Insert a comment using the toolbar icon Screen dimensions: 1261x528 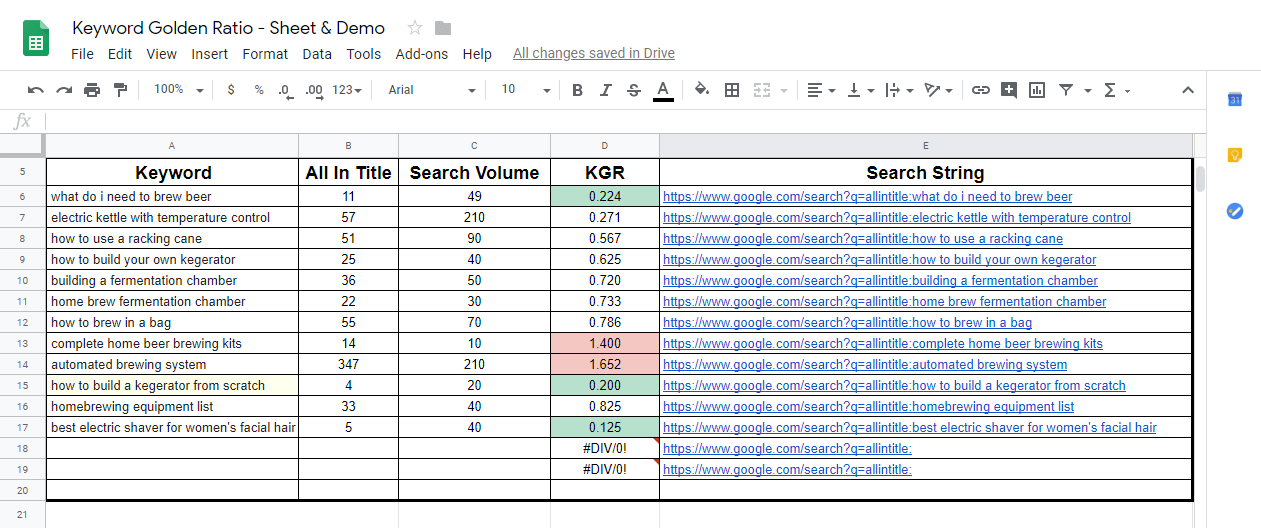point(1009,90)
